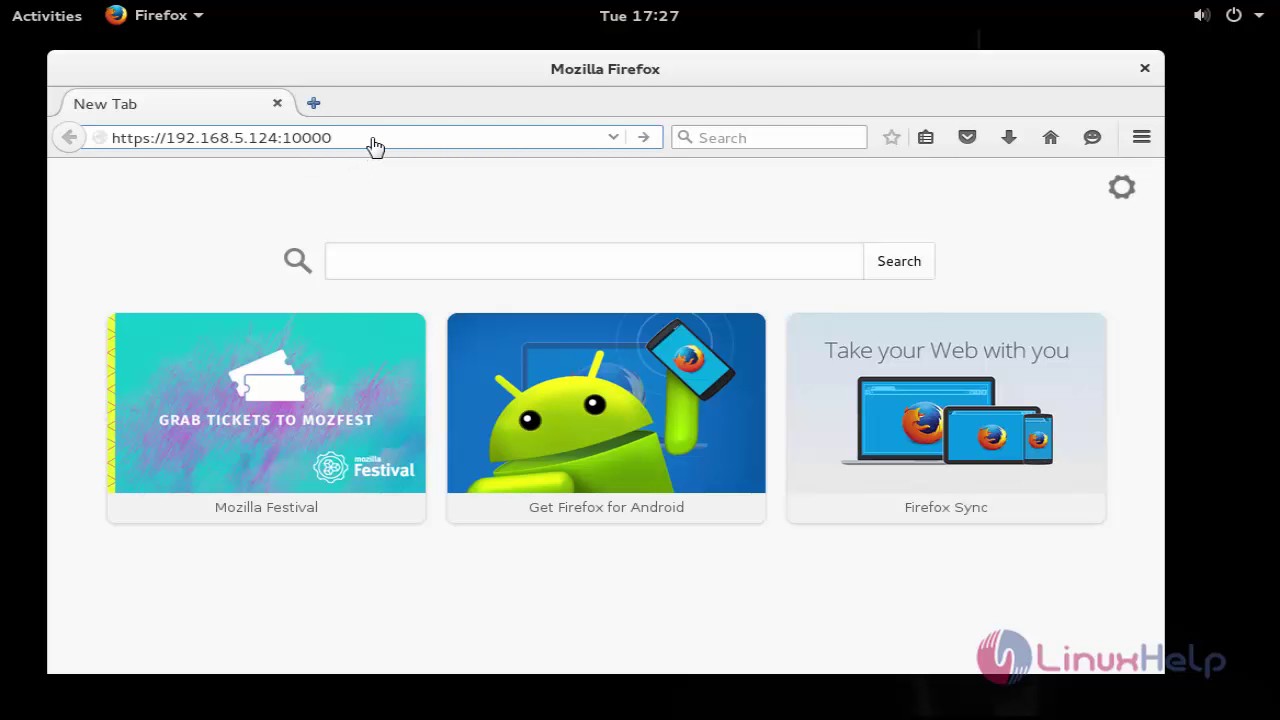Open a new tab with plus button
The height and width of the screenshot is (720, 1280).
click(313, 103)
